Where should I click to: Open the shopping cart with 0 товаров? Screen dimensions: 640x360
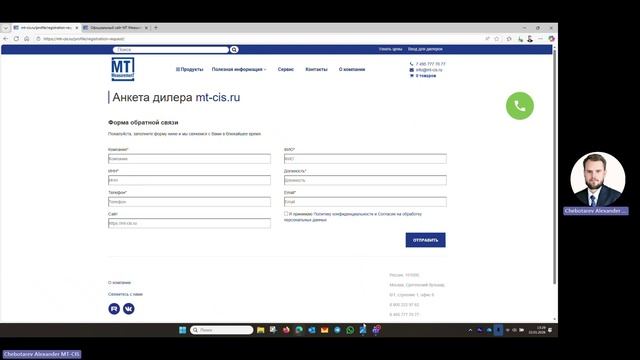426,76
